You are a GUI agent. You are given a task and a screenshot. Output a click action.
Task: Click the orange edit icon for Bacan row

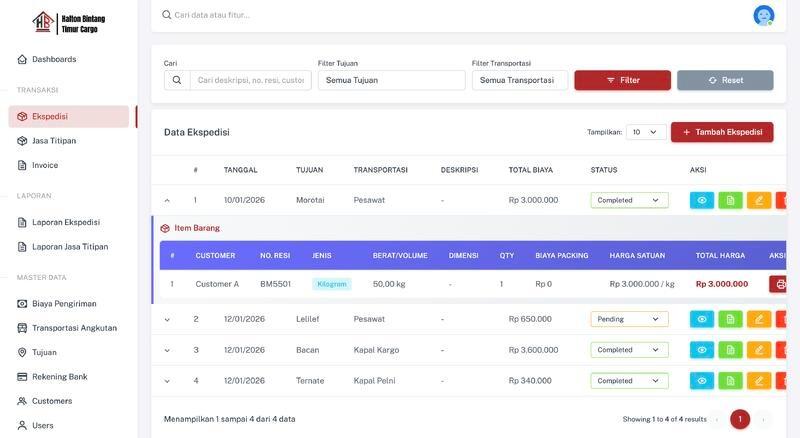[x=759, y=350]
